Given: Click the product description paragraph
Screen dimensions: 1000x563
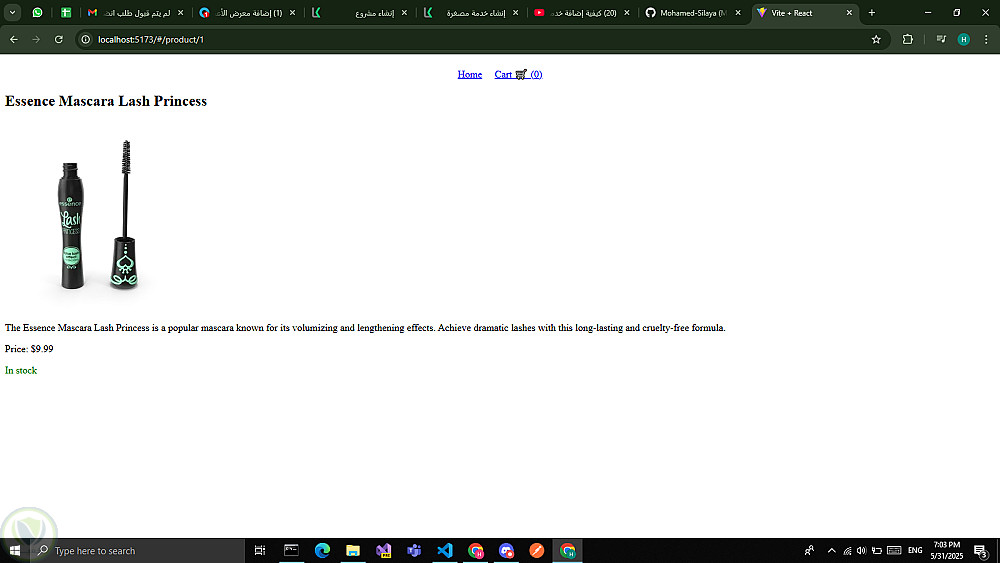Looking at the screenshot, I should (365, 328).
